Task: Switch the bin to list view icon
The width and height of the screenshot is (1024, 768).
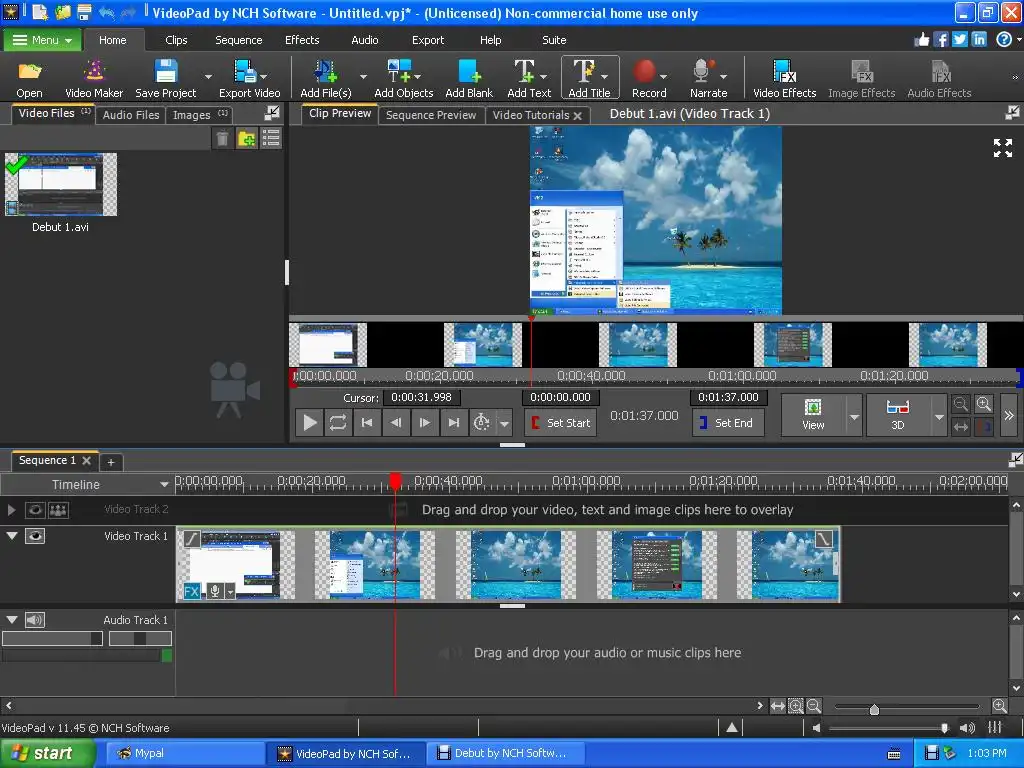Action: (x=270, y=138)
